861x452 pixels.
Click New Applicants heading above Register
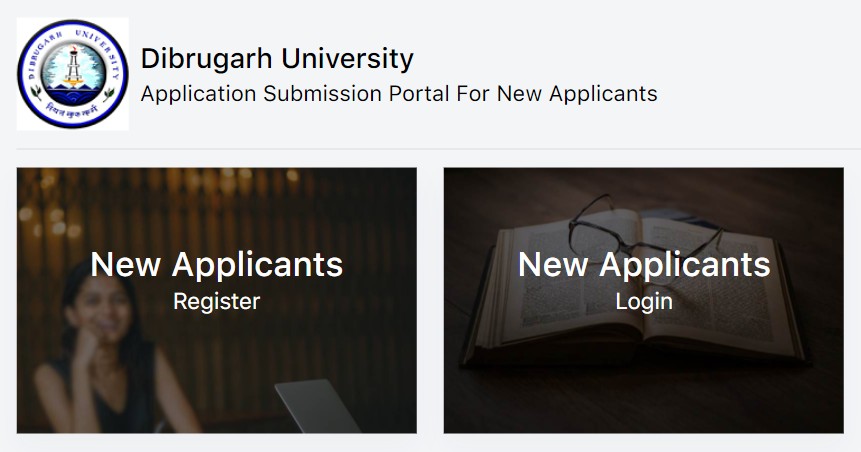pos(217,264)
